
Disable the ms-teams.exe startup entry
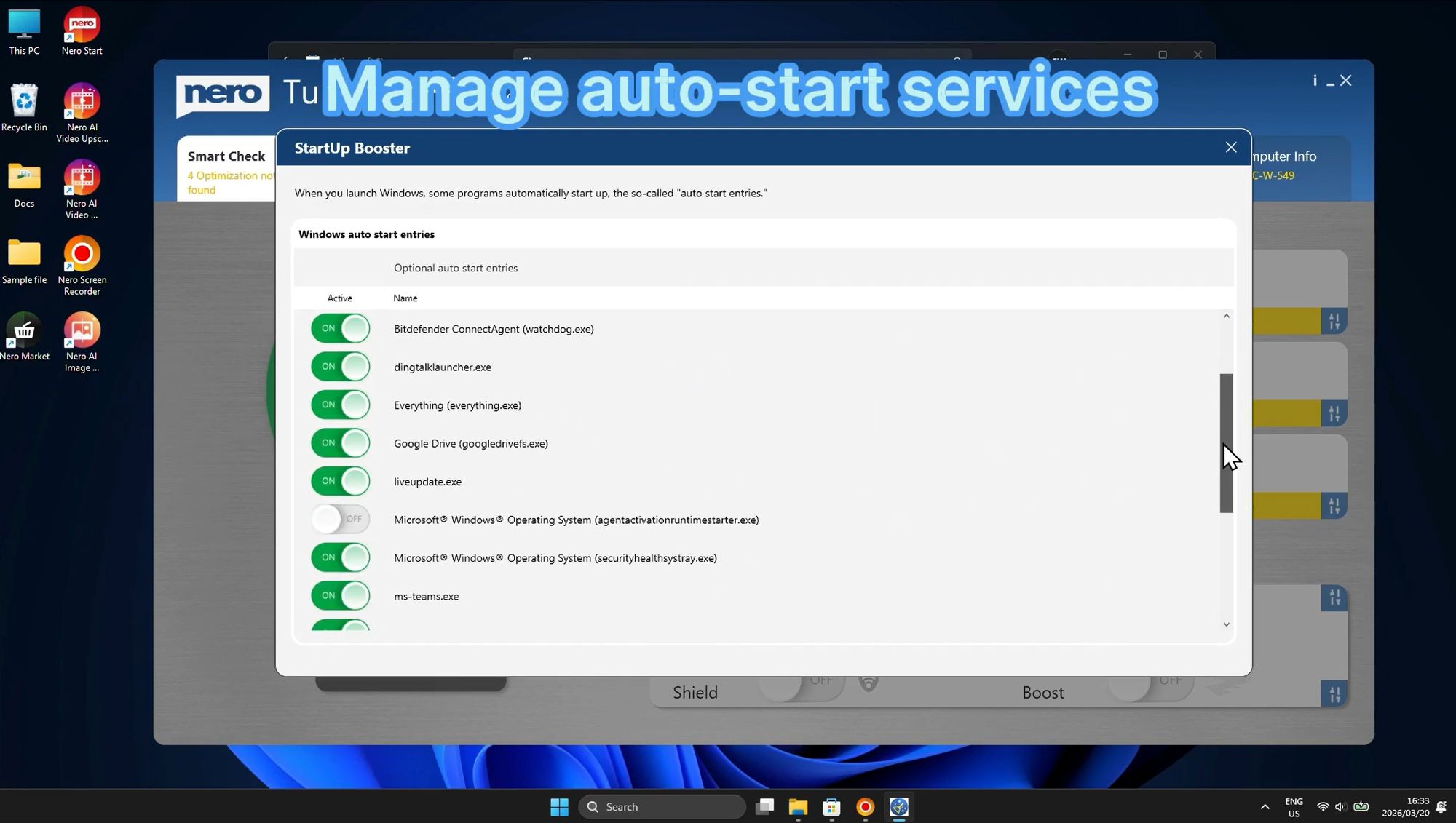[x=340, y=595]
